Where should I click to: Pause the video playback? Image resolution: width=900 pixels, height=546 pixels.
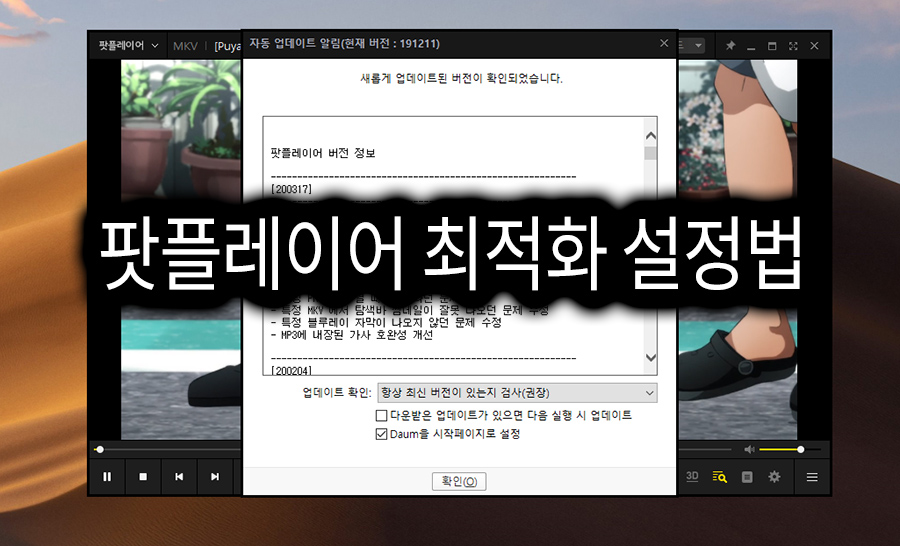[x=107, y=477]
